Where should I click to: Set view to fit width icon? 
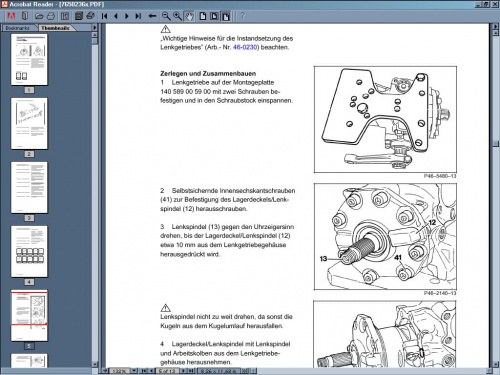(x=226, y=16)
